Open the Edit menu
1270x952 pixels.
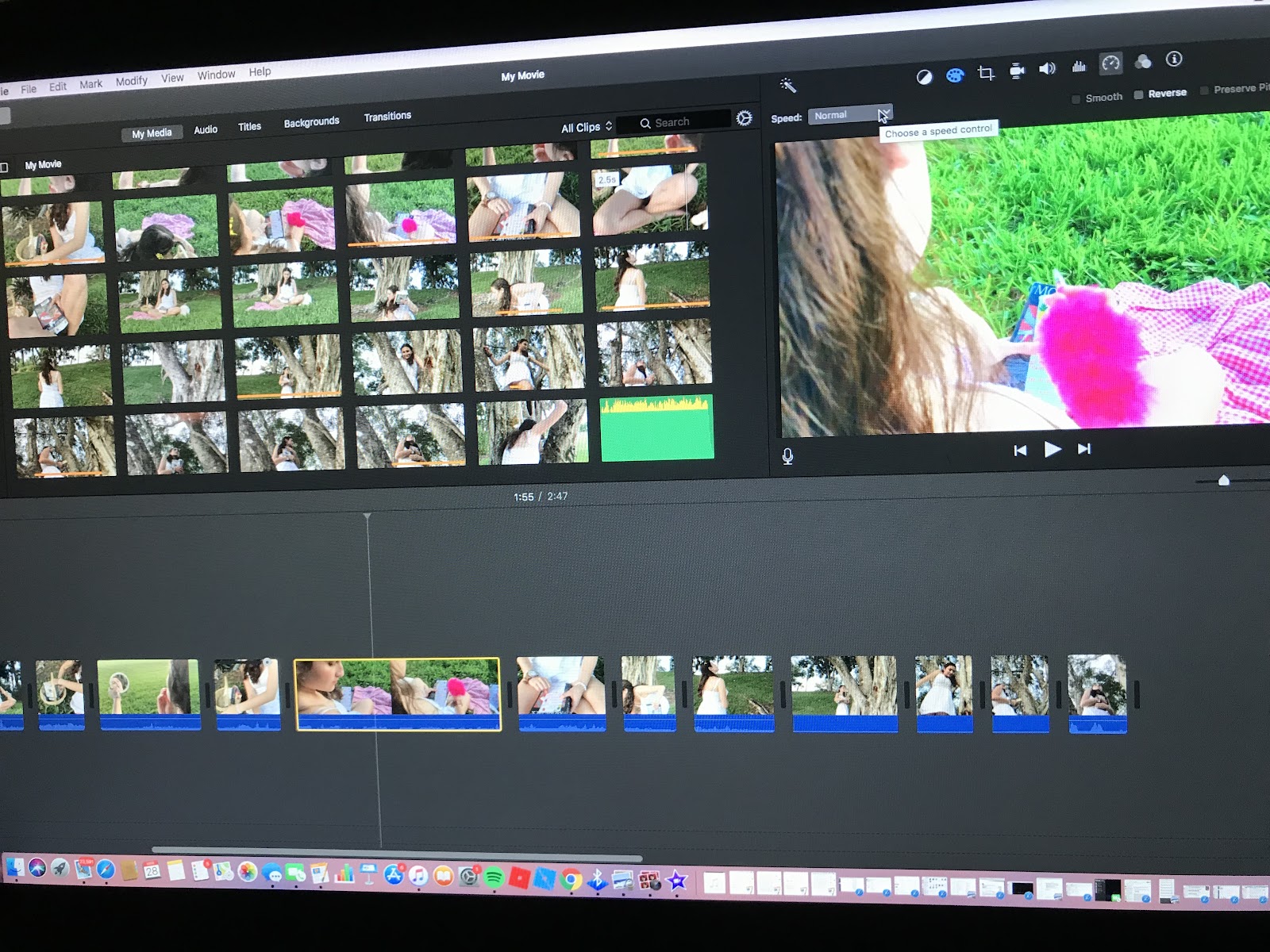click(x=58, y=86)
